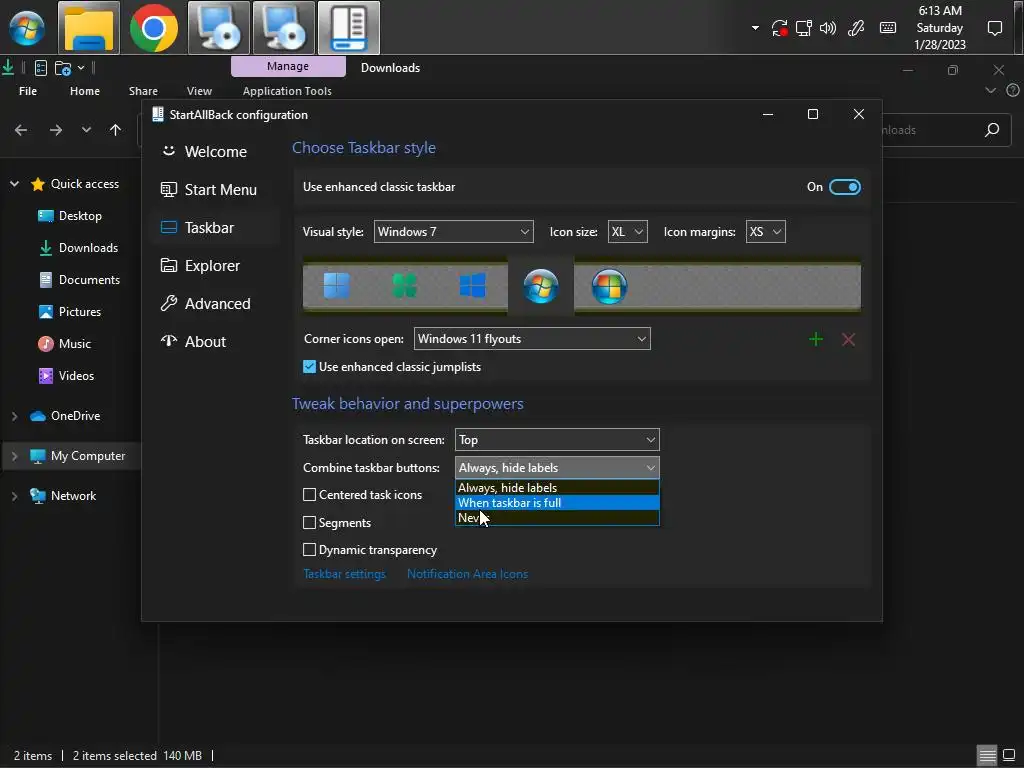Enable Dynamic transparency checkbox
Image resolution: width=1024 pixels, height=768 pixels.
(310, 550)
